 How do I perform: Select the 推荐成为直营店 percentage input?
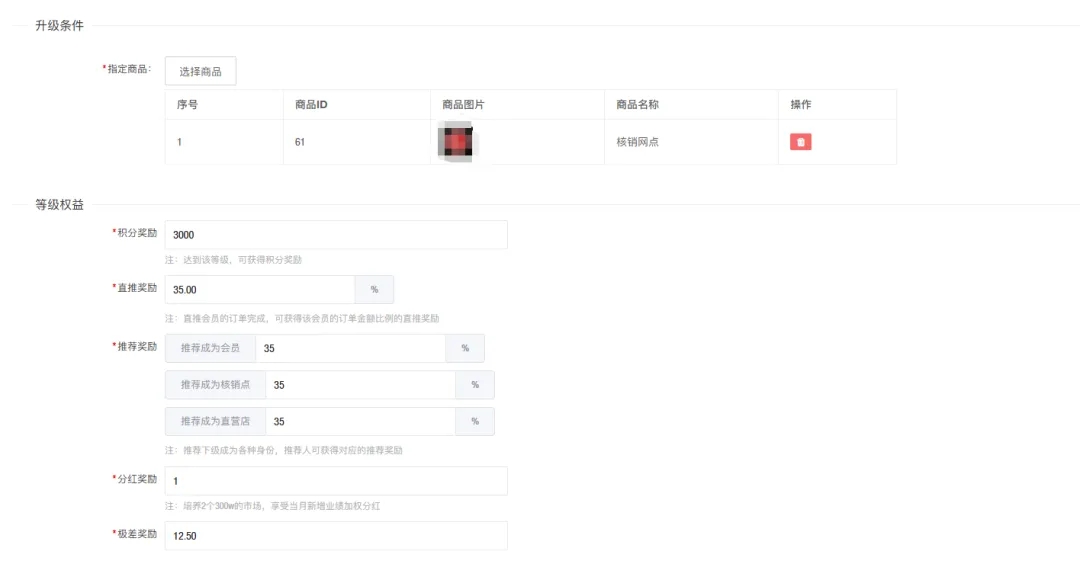coord(360,422)
